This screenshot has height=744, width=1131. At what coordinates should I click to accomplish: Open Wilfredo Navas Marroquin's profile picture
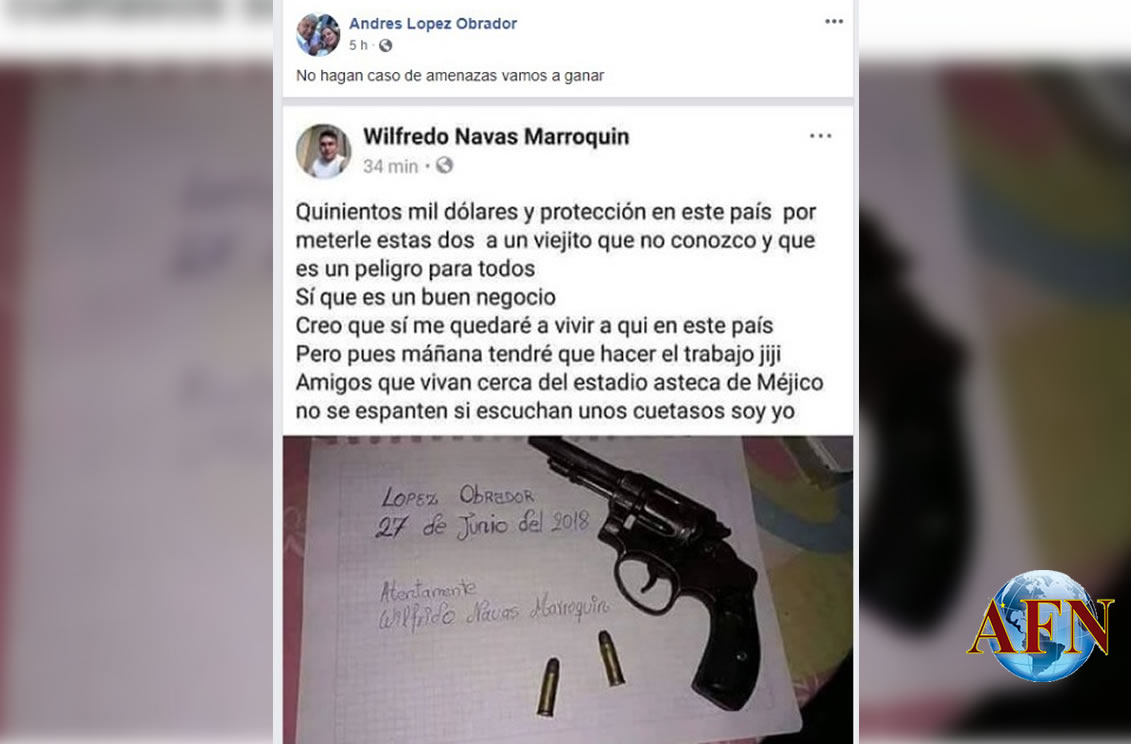coord(323,151)
